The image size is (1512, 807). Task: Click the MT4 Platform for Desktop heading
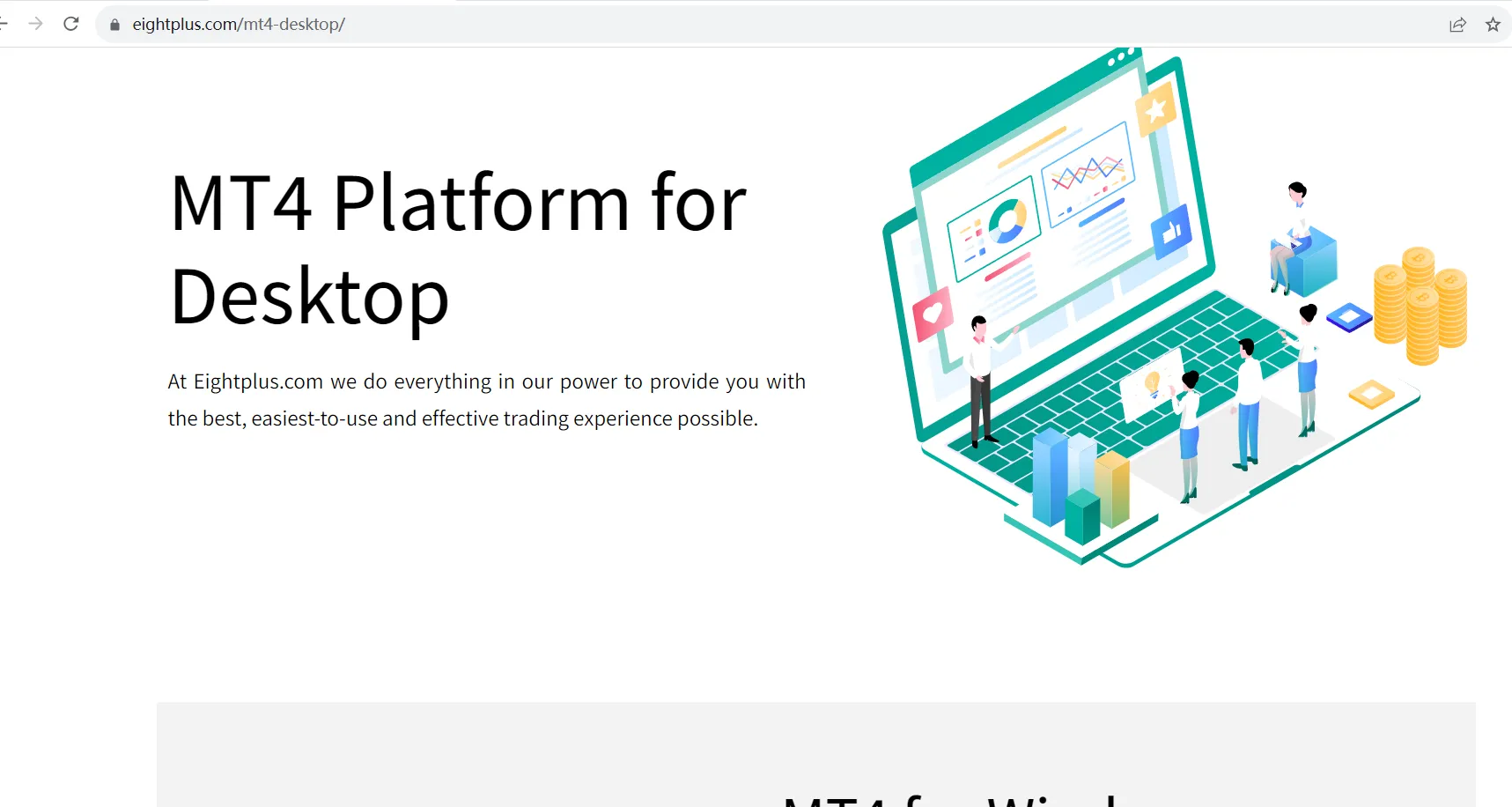pos(458,249)
